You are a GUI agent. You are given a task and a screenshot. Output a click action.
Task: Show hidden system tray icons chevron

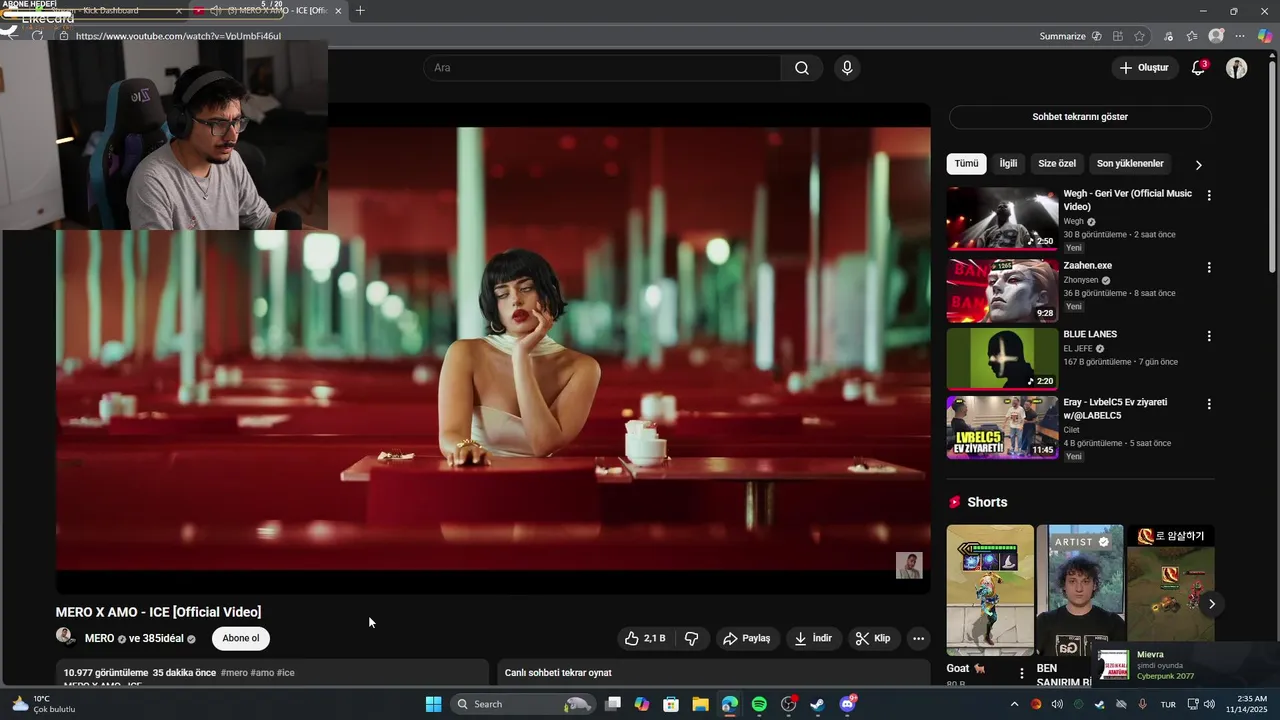[x=1014, y=704]
